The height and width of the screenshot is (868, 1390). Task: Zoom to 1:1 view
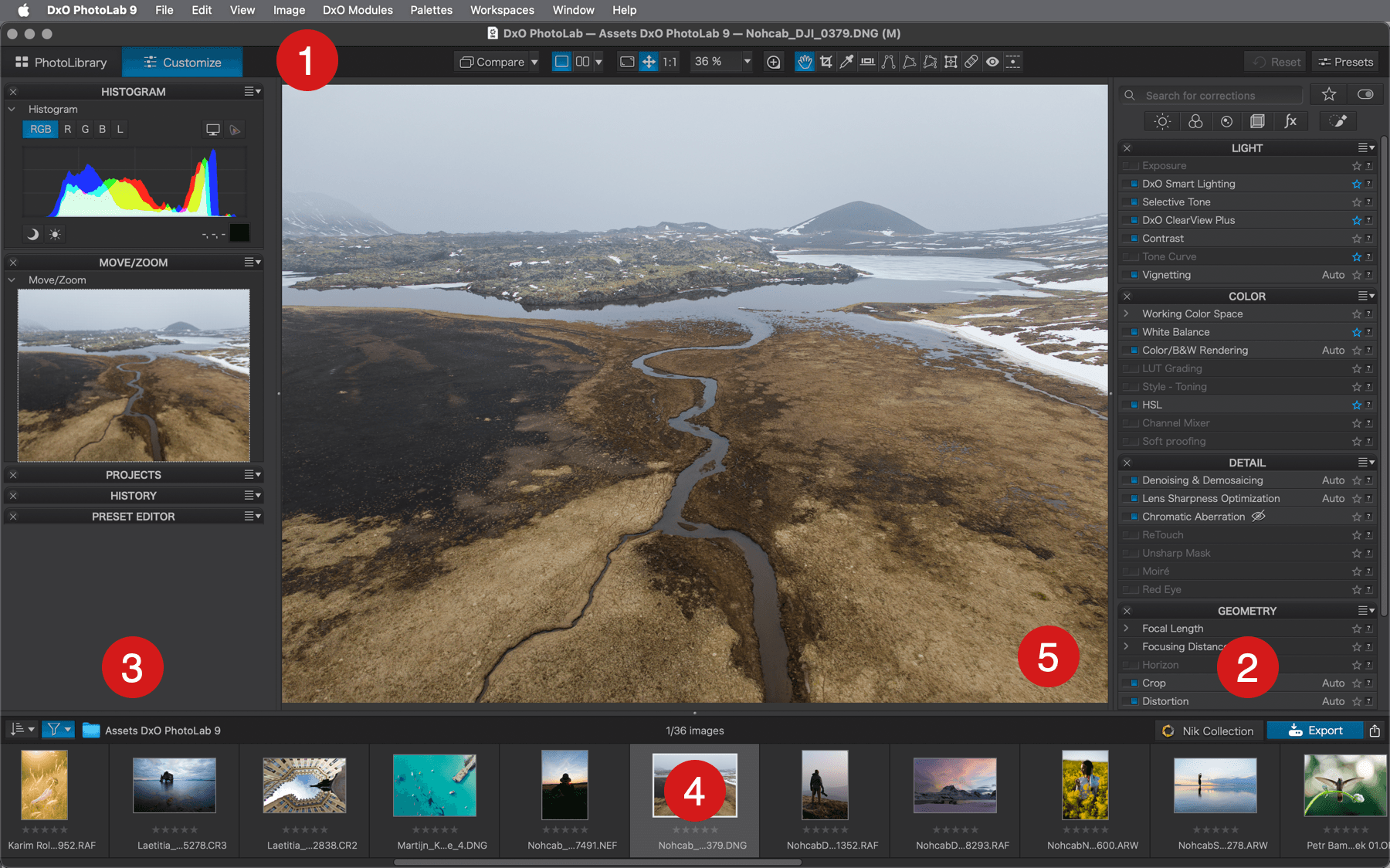pyautogui.click(x=670, y=62)
